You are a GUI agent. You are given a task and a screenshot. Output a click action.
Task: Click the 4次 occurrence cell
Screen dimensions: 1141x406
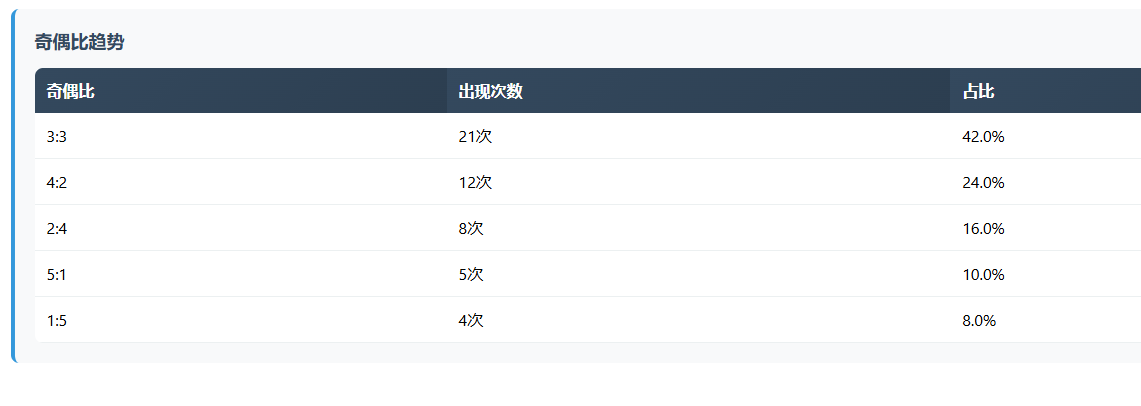point(471,321)
